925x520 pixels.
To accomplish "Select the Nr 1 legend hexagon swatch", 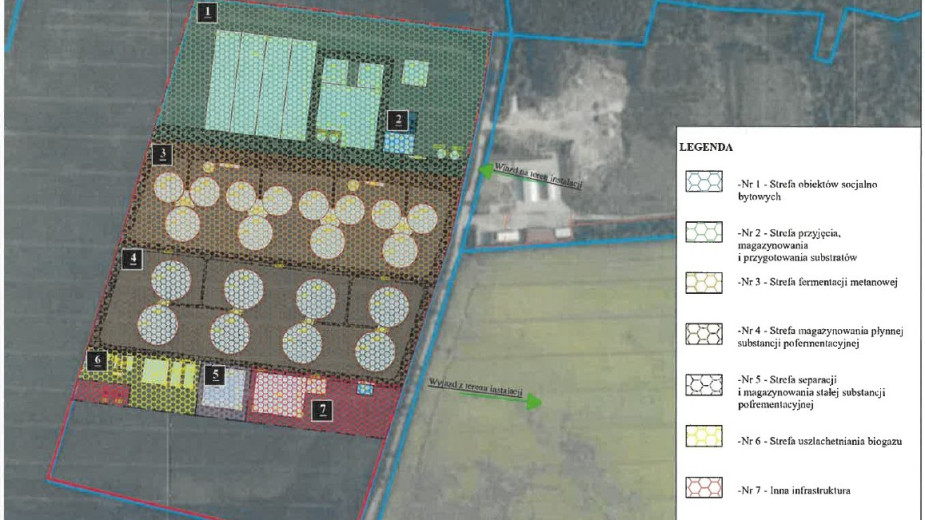I will pos(704,184).
